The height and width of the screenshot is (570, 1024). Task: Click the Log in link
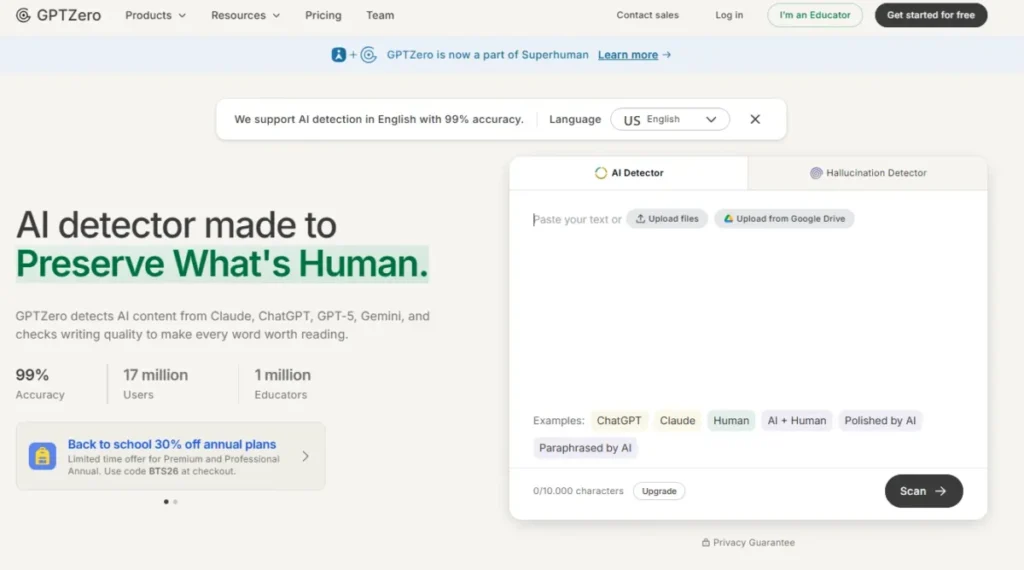click(729, 15)
